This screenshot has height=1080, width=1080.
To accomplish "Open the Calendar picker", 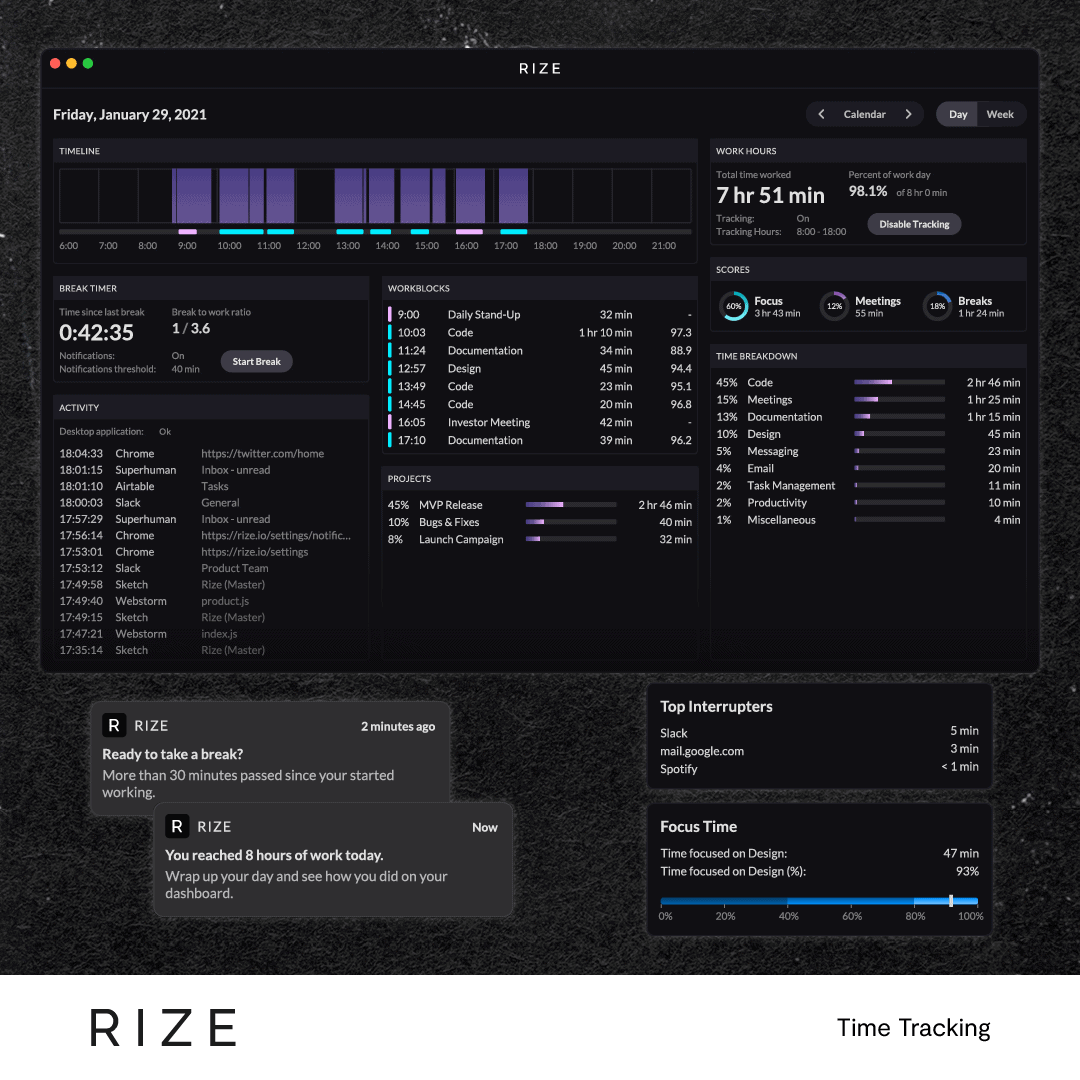I will tap(864, 114).
